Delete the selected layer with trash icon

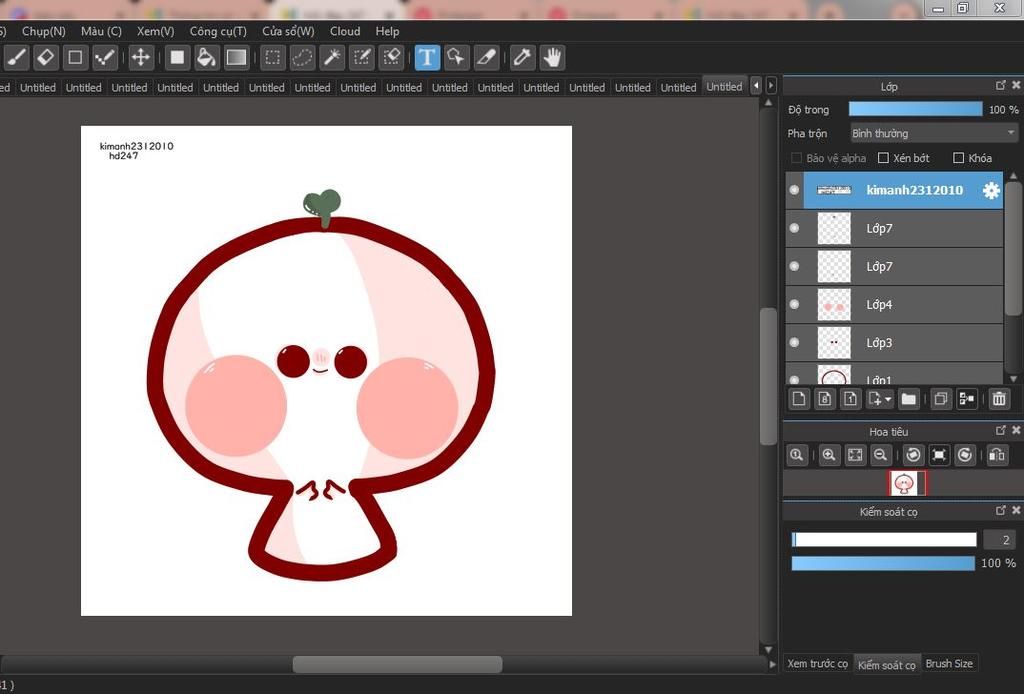[999, 399]
